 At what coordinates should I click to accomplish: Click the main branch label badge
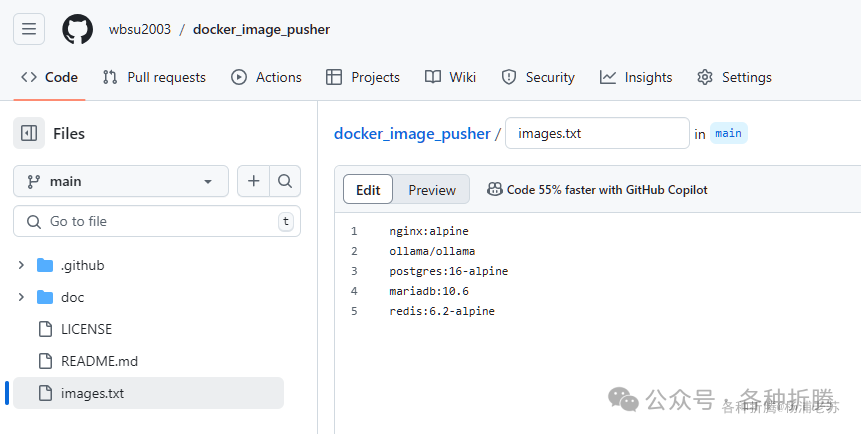pyautogui.click(x=729, y=133)
